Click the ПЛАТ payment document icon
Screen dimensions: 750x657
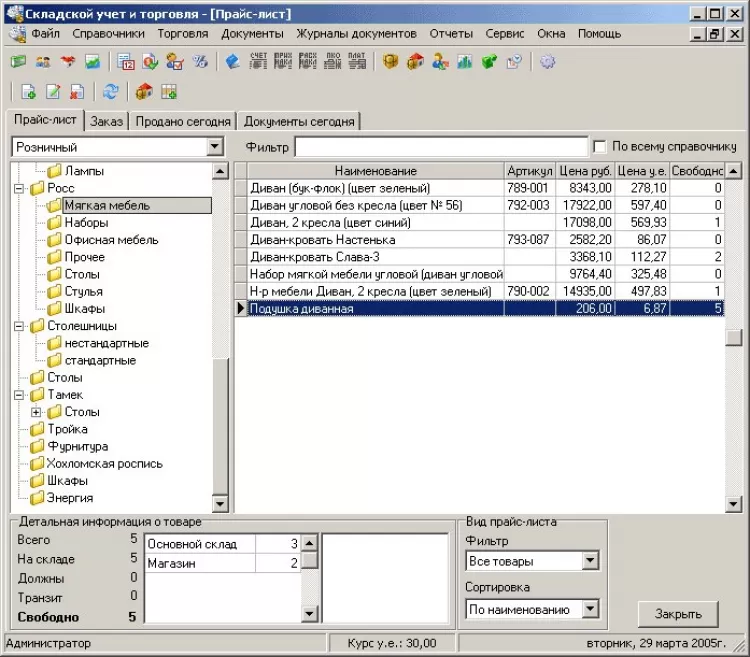(357, 61)
